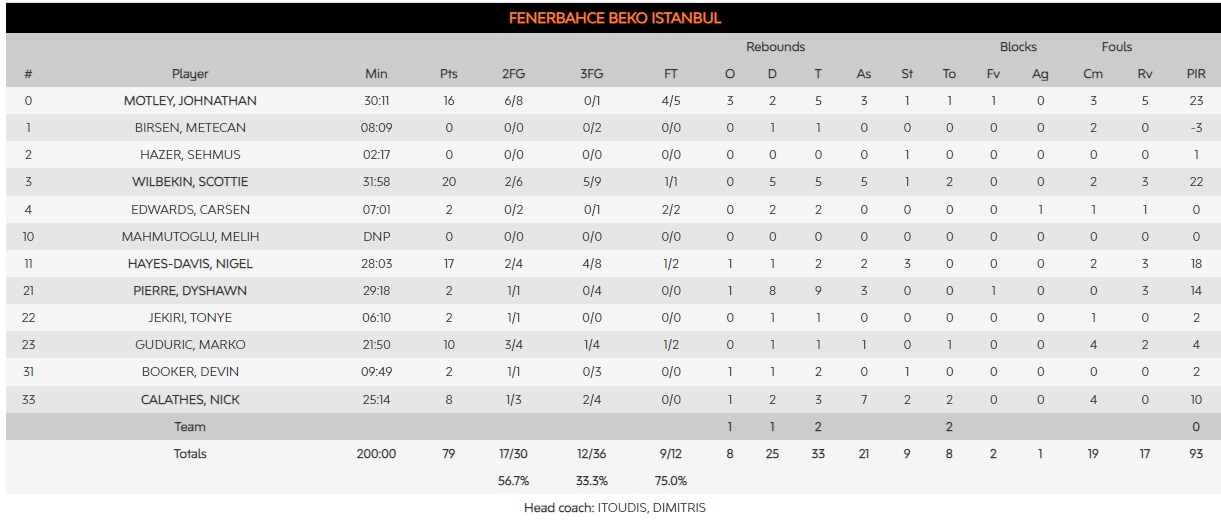The width and height of the screenshot is (1221, 520).
Task: Click head coach name Itoudis, Dimitris
Action: click(x=651, y=508)
